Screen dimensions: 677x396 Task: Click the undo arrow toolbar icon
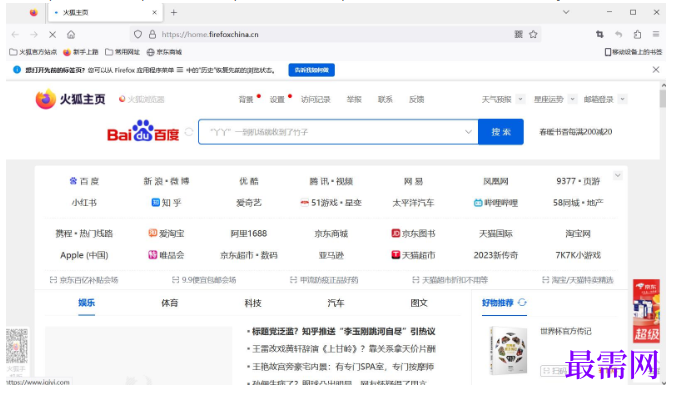(x=618, y=34)
